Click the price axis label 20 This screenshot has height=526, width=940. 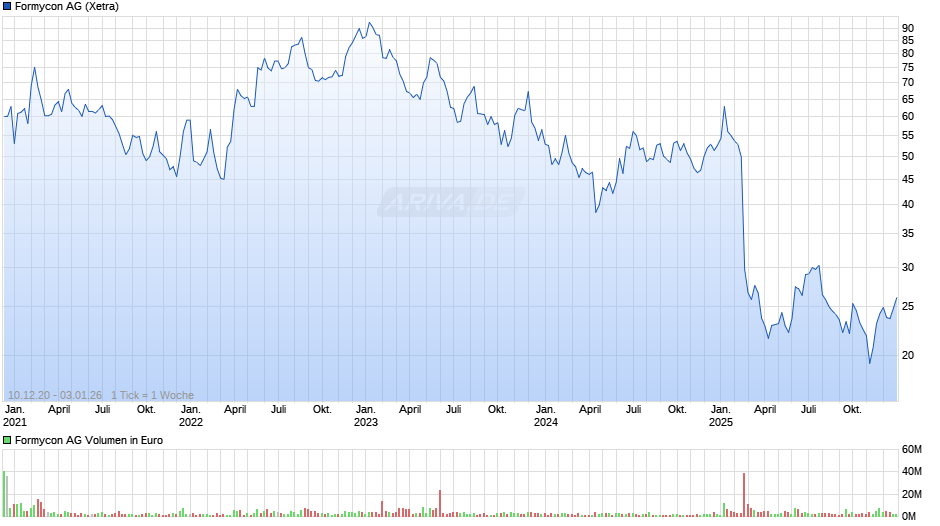[908, 355]
